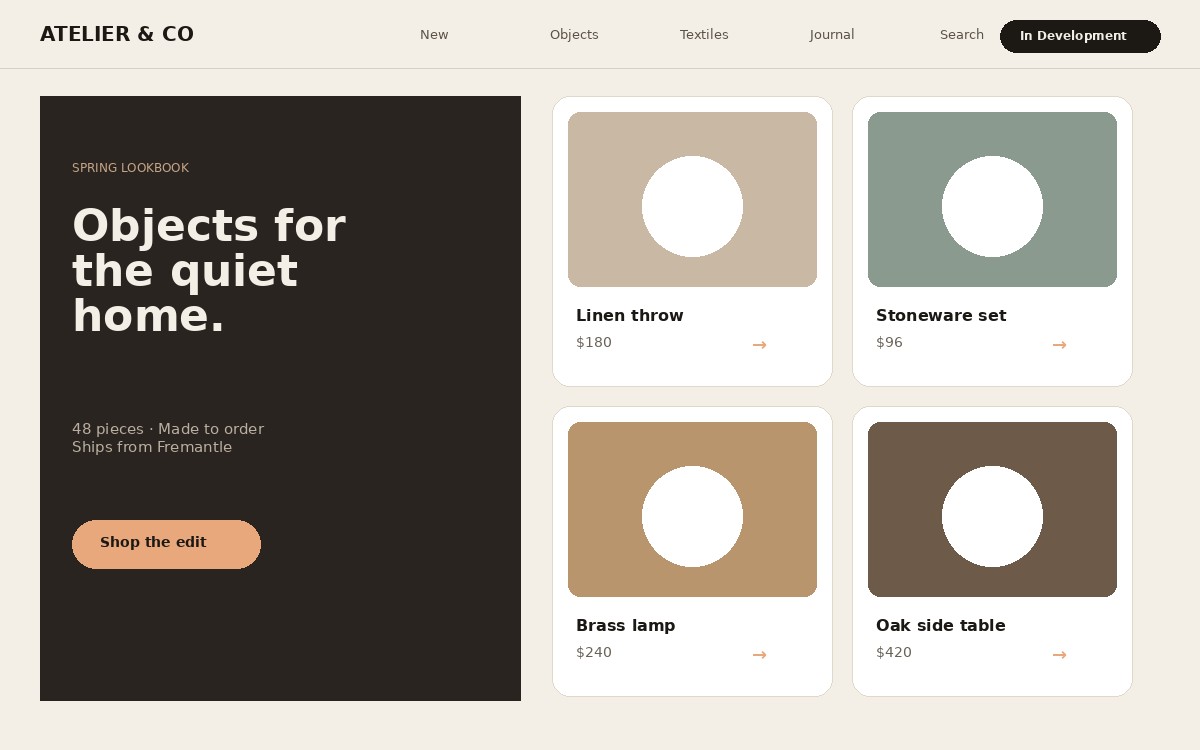Click Search in the header
The width and height of the screenshot is (1200, 750).
tap(962, 35)
